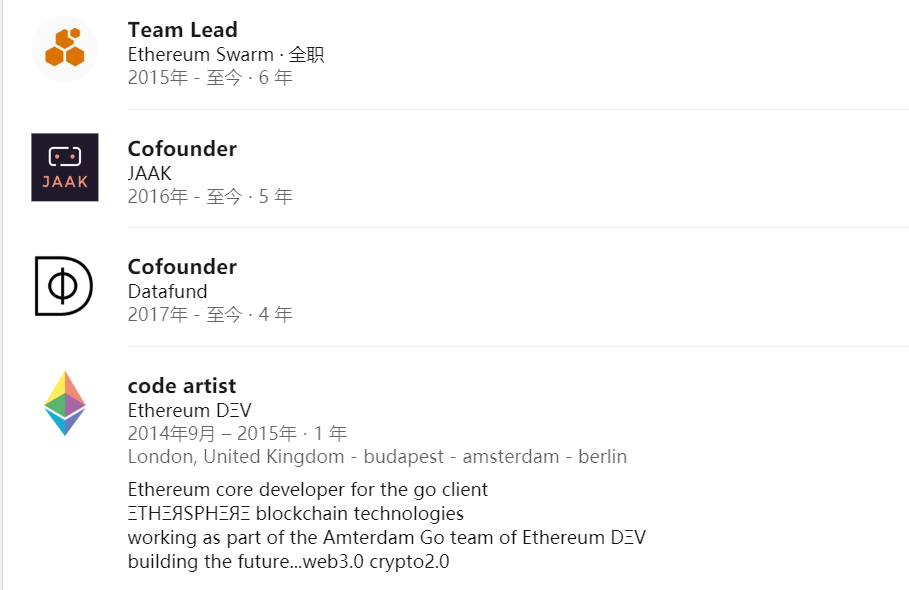Click the Ethereum Swarm company name
Viewport: 909px width, 590px height.
pyautogui.click(x=203, y=54)
